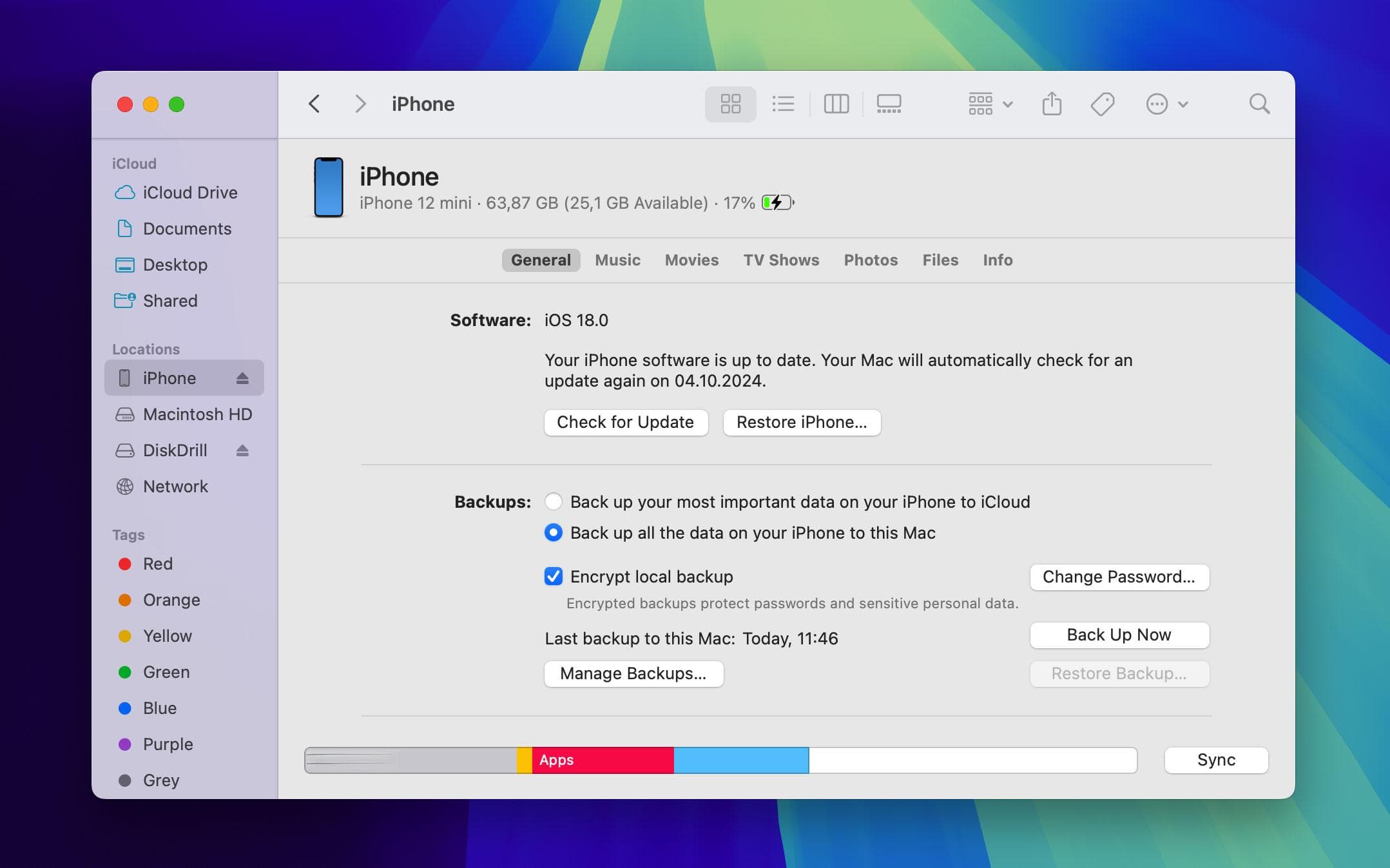Open Network in sidebar
Viewport: 1390px width, 868px height.
click(x=184, y=487)
